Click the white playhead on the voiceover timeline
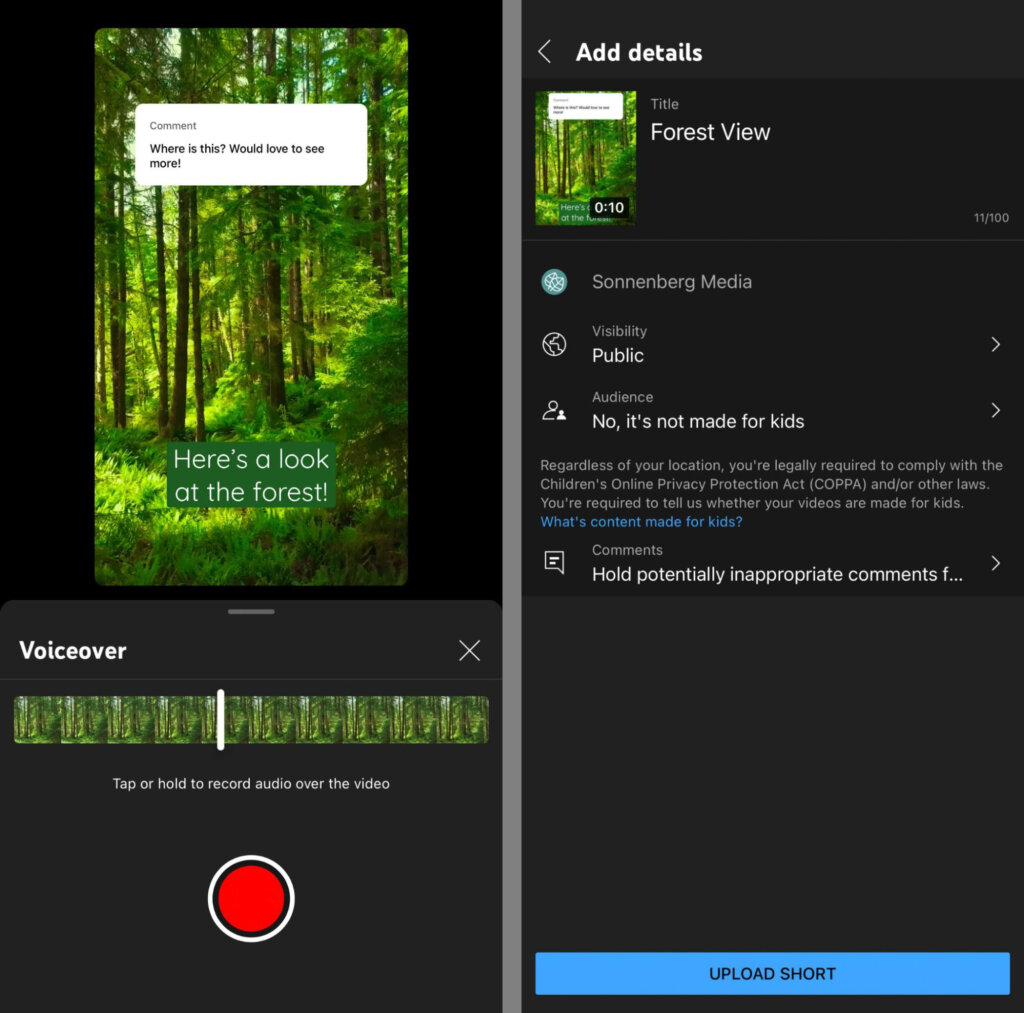Screen dimensions: 1024x1013 pyautogui.click(x=220, y=719)
